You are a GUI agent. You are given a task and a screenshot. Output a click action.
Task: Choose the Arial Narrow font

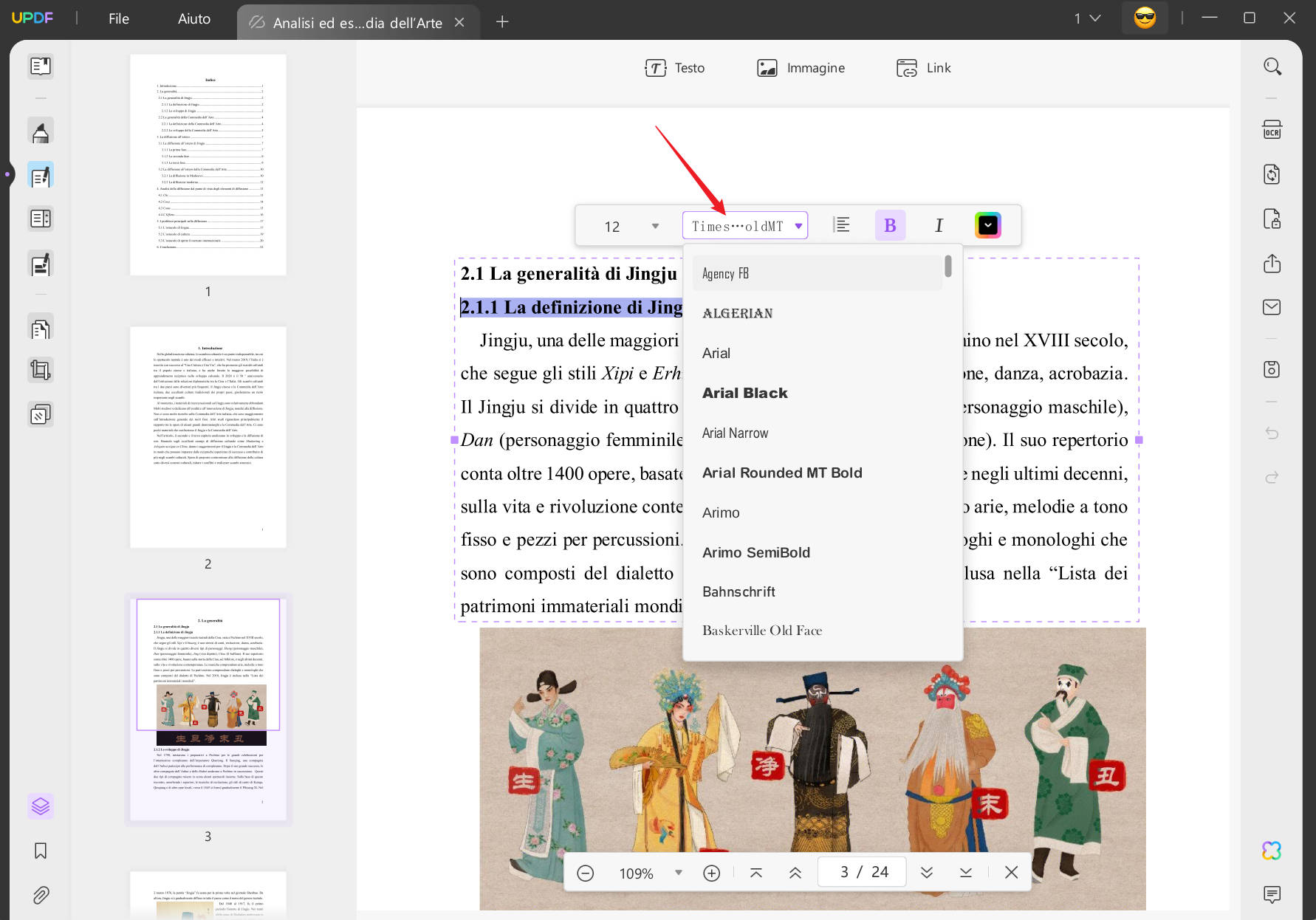click(x=817, y=433)
